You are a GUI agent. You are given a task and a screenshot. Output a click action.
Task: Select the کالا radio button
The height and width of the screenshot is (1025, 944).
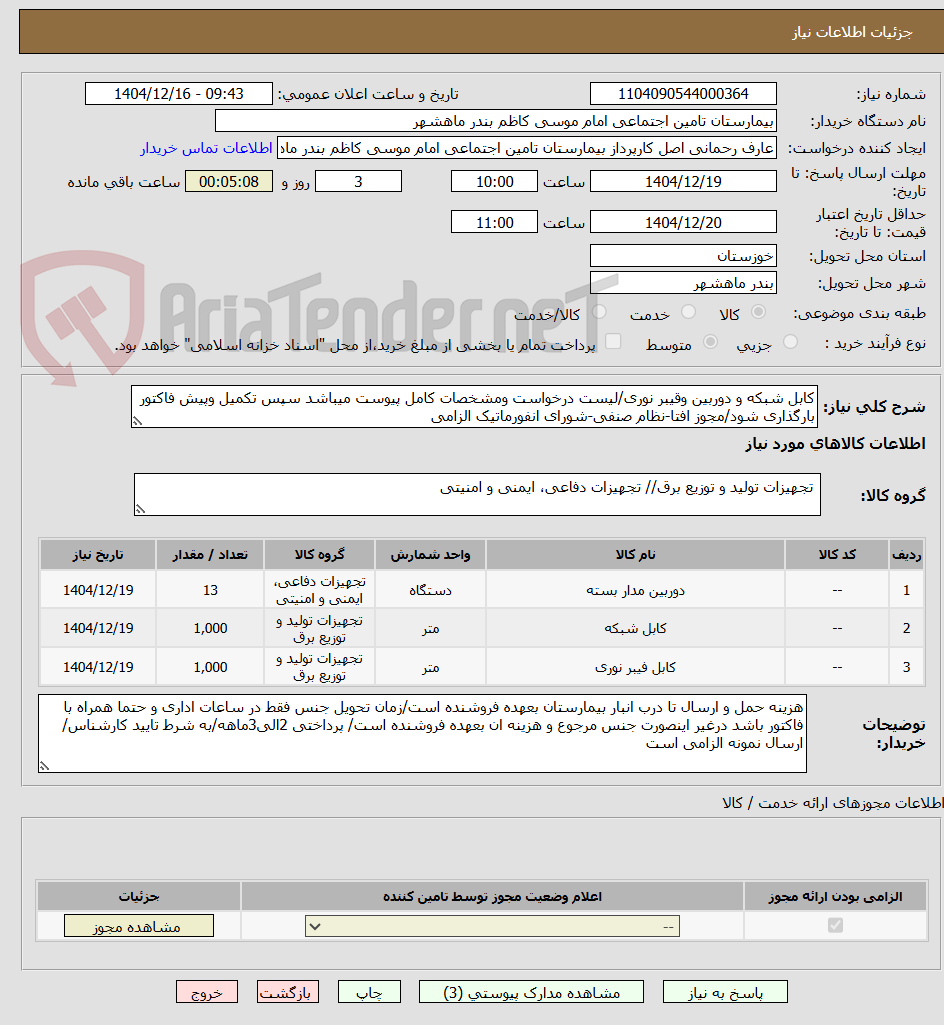click(x=758, y=312)
